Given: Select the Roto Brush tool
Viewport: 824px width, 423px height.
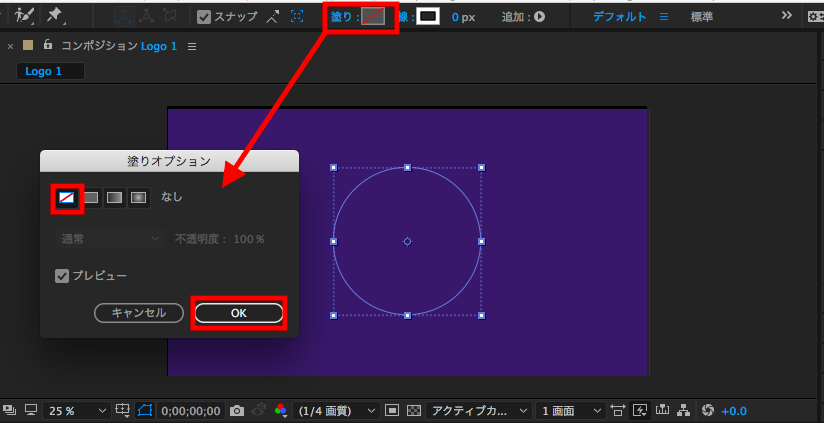Looking at the screenshot, I should click(24, 16).
